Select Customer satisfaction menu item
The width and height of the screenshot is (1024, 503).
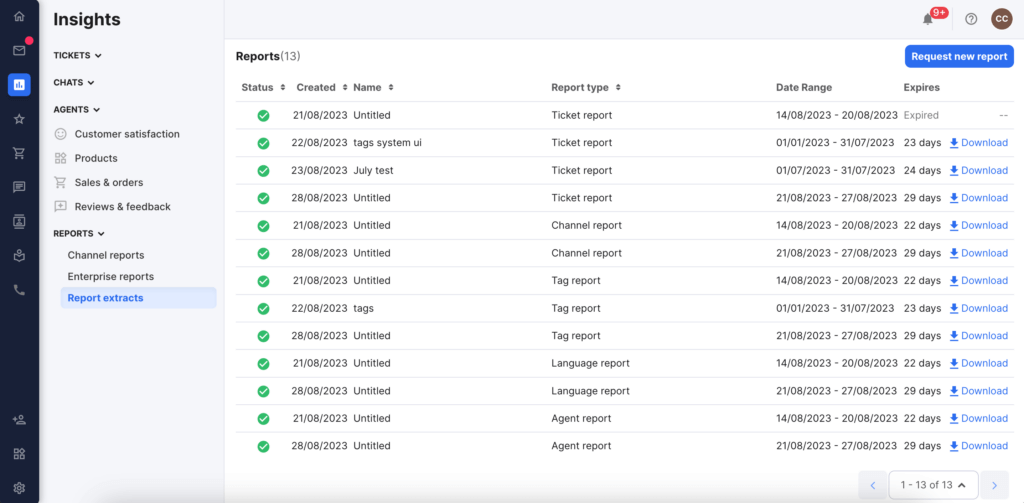[127, 134]
